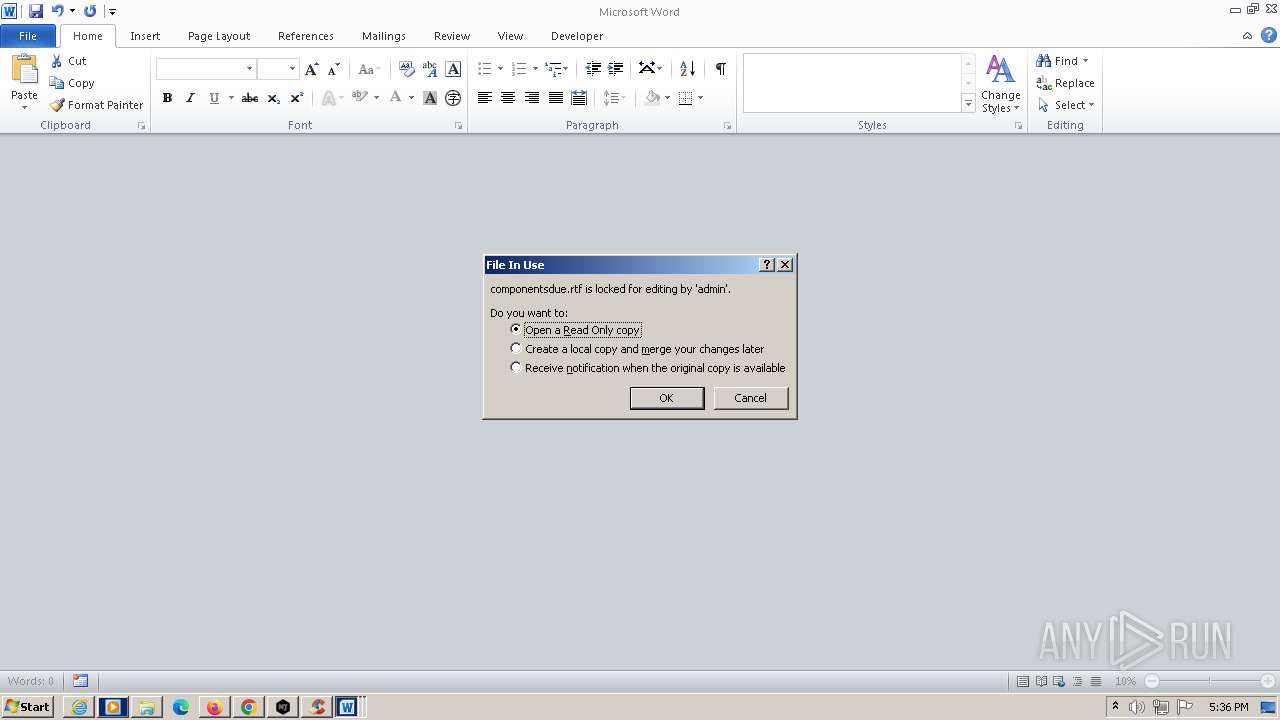
Task: Align text right
Action: [532, 98]
